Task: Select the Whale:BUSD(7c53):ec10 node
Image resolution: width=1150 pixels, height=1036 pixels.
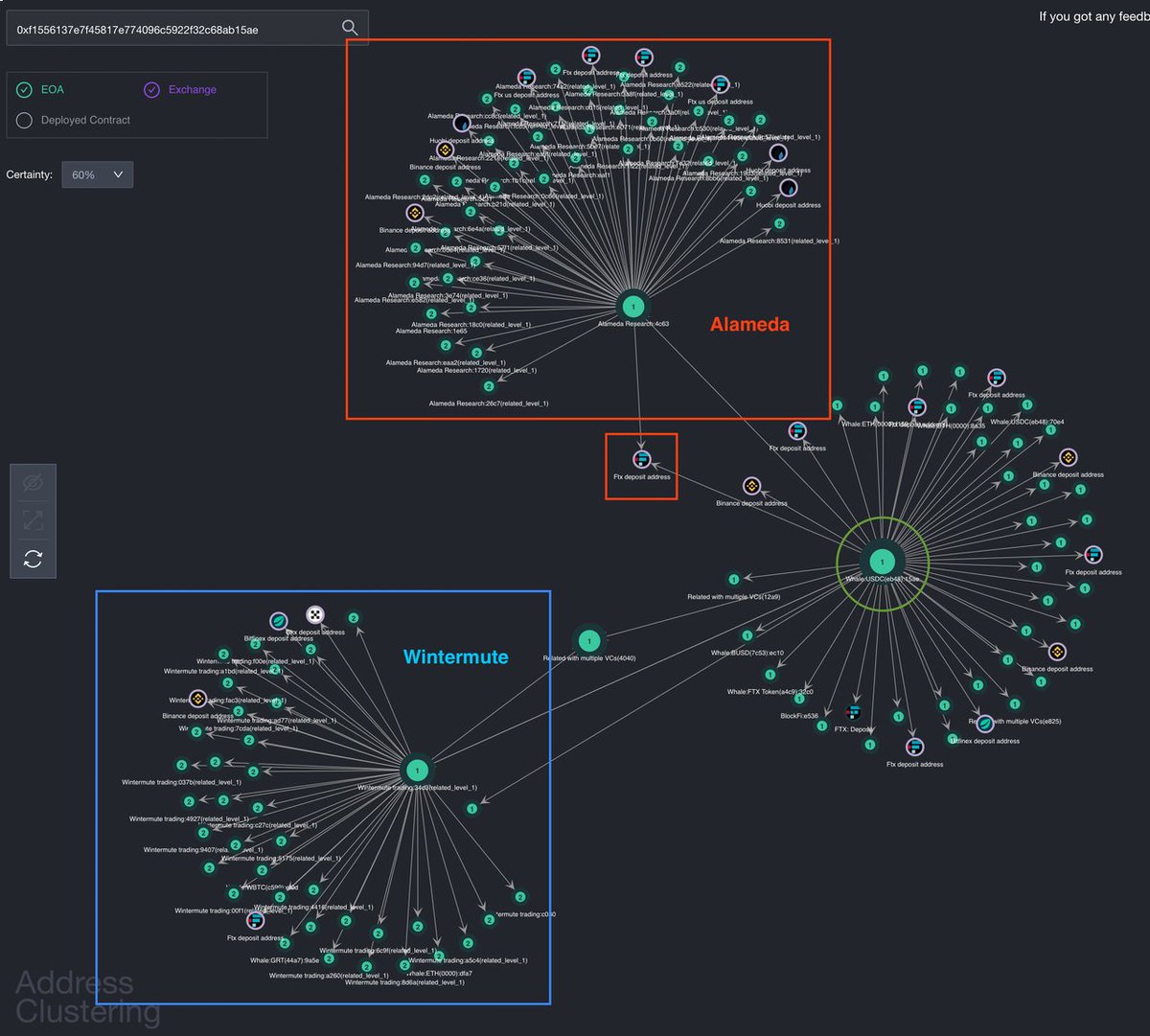Action: click(x=747, y=635)
